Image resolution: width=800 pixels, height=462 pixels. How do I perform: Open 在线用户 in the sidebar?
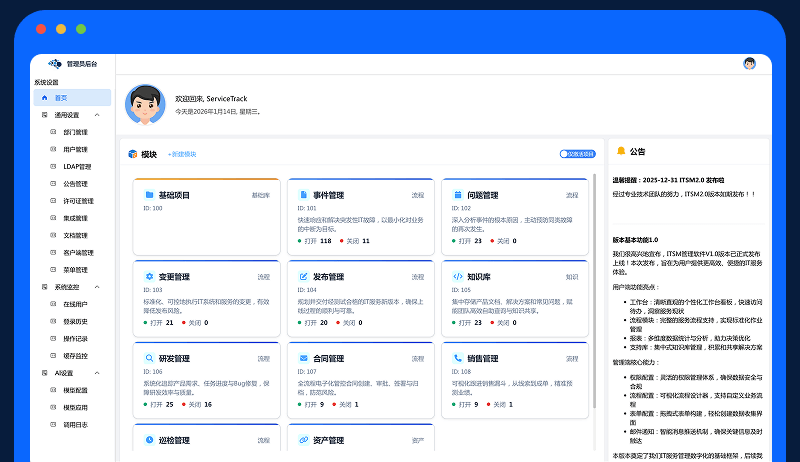coord(76,304)
